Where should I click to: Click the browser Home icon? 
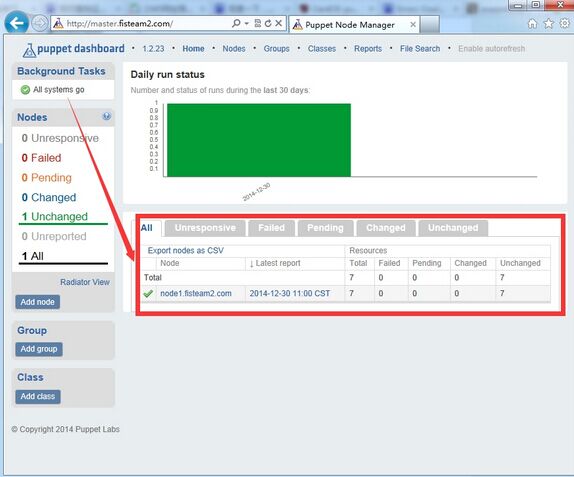533,24
